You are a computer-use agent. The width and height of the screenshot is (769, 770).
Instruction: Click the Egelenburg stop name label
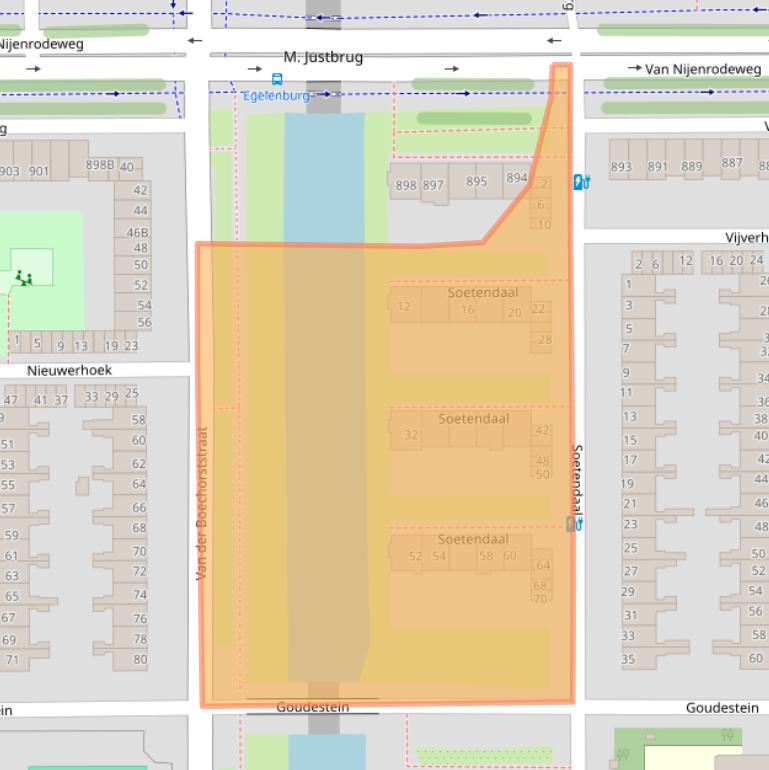click(x=276, y=96)
